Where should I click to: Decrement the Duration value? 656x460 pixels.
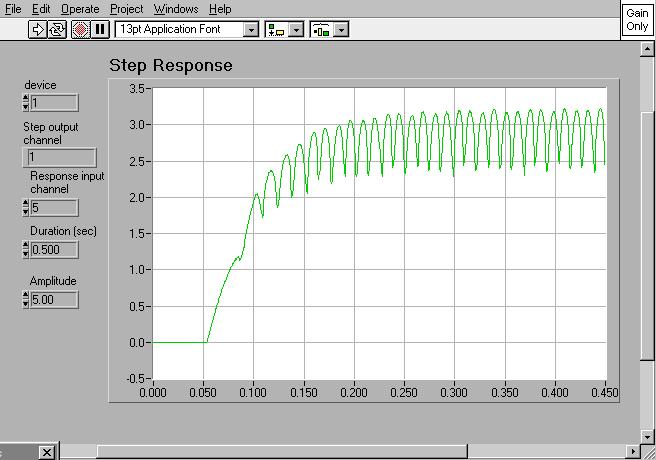26,254
